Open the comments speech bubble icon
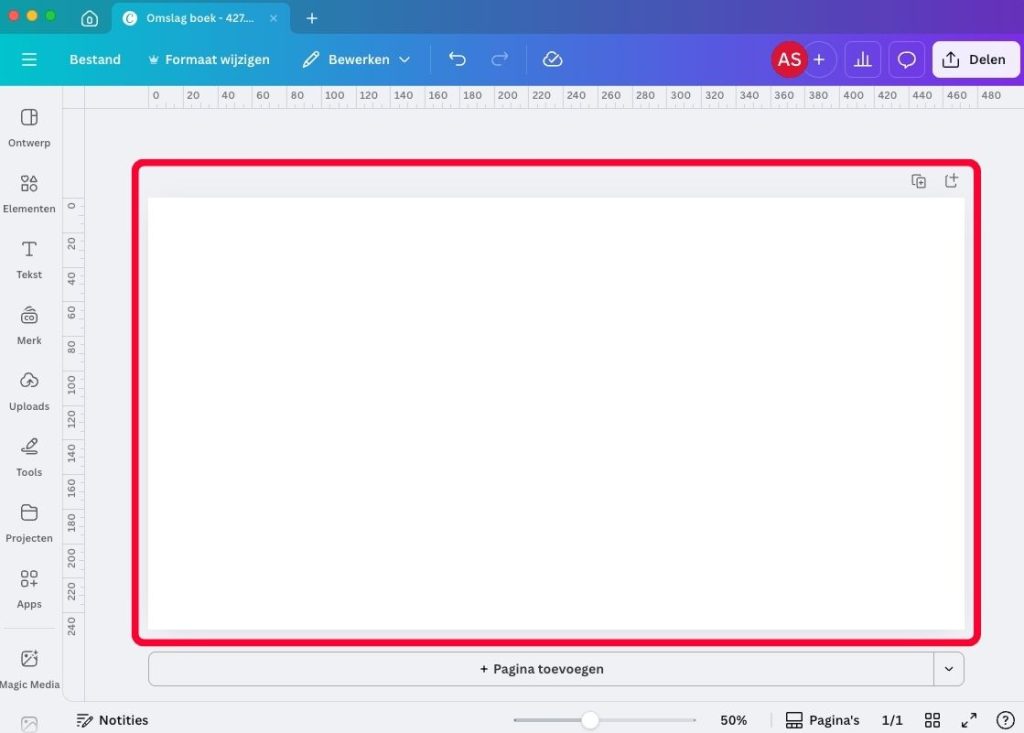The height and width of the screenshot is (733, 1024). pyautogui.click(x=906, y=60)
